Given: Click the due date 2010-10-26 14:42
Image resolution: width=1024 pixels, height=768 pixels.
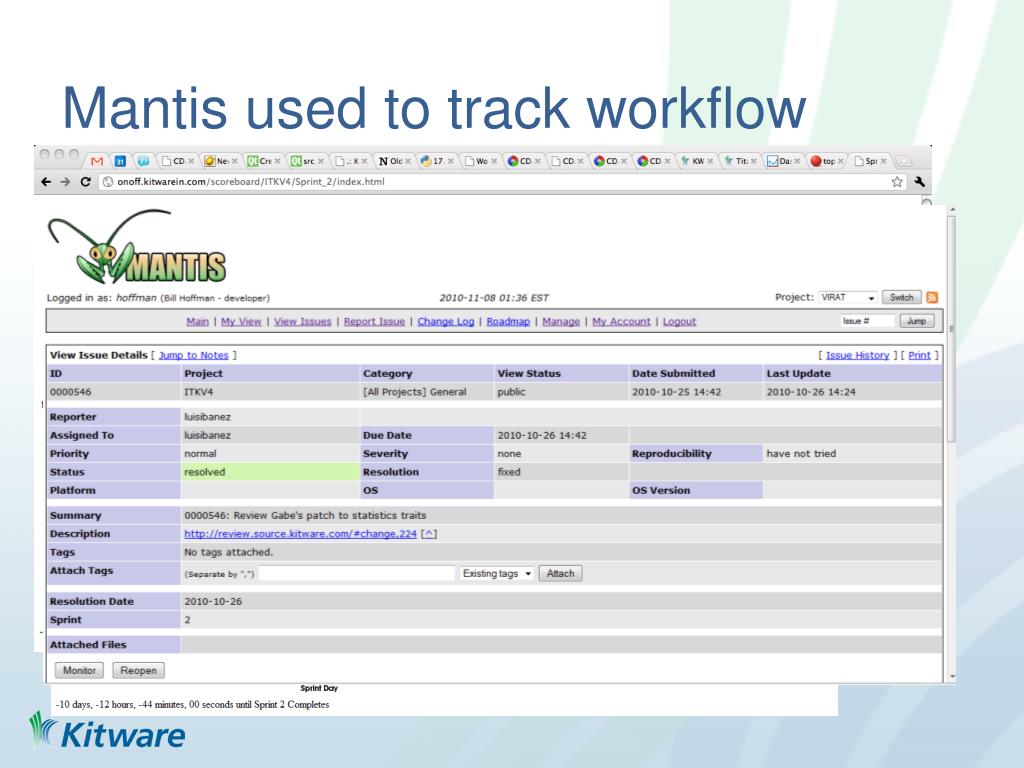Looking at the screenshot, I should tap(542, 435).
